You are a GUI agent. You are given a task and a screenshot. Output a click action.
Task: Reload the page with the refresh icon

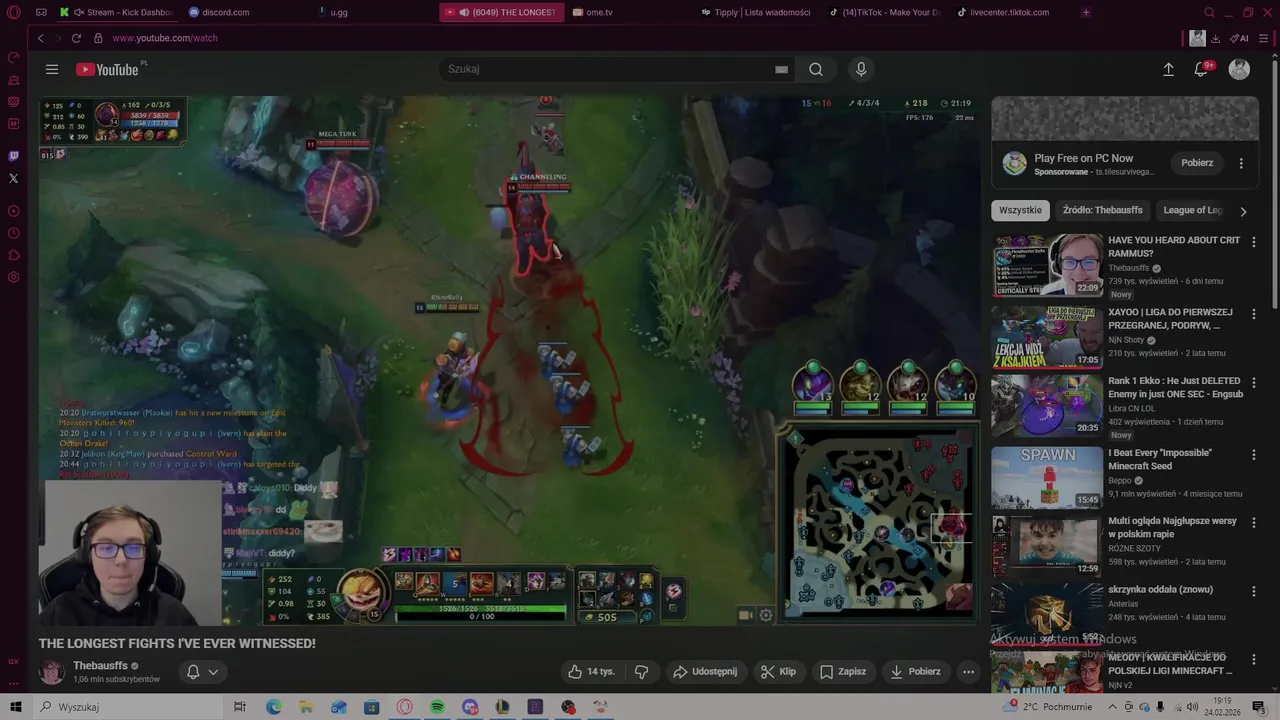(x=76, y=38)
